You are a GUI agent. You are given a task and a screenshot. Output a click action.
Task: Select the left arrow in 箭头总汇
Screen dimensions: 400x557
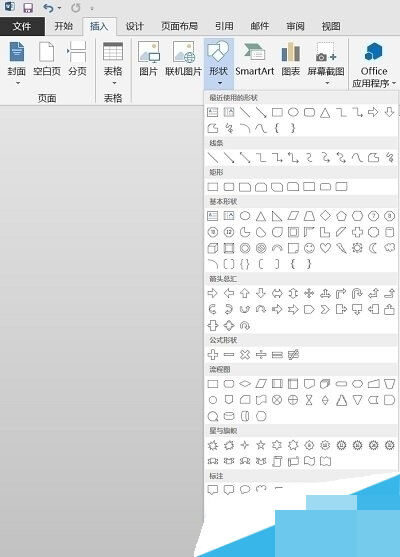click(229, 293)
